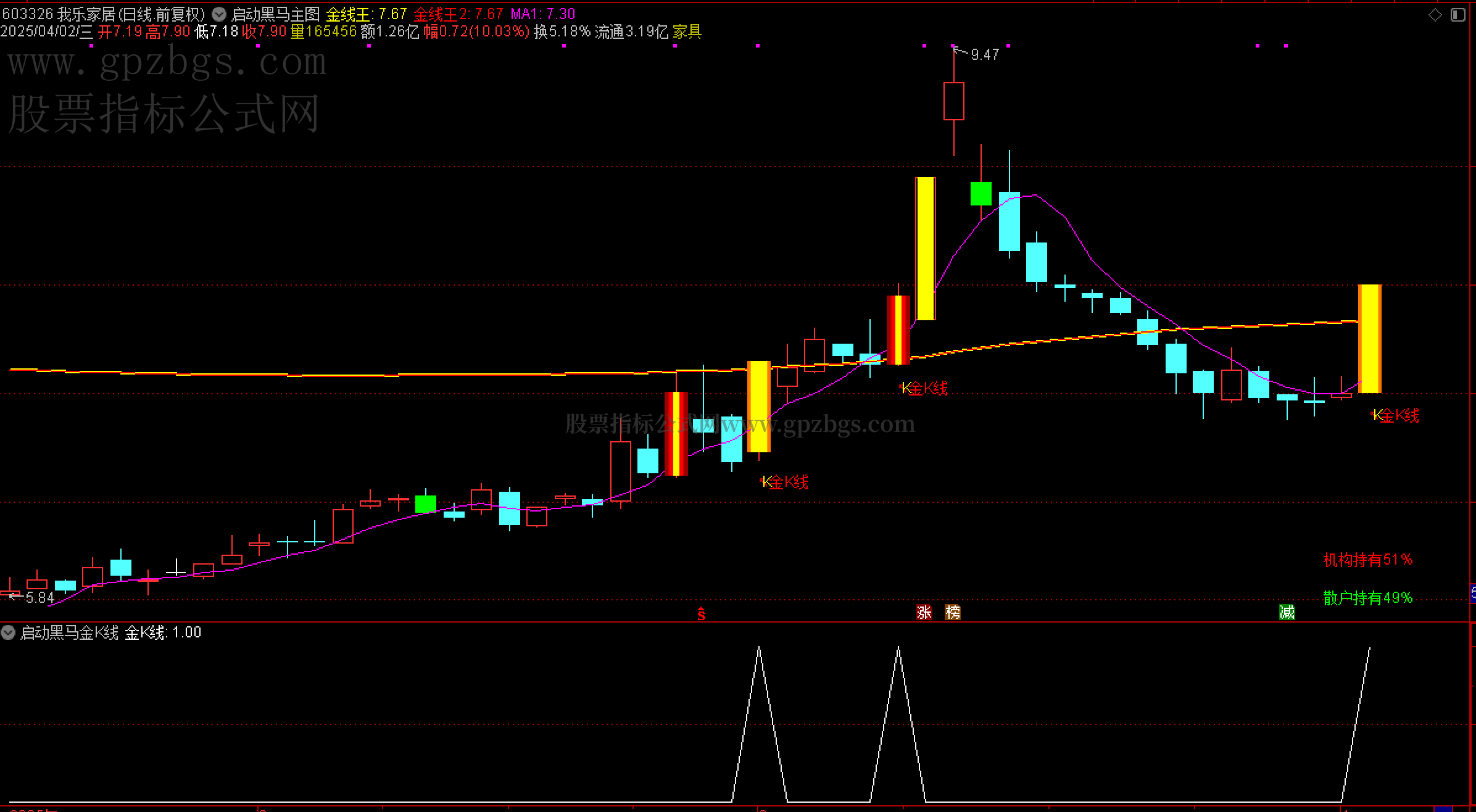The width and height of the screenshot is (1476, 812).
Task: Click the 机构持有51% label
Action: (x=1368, y=560)
